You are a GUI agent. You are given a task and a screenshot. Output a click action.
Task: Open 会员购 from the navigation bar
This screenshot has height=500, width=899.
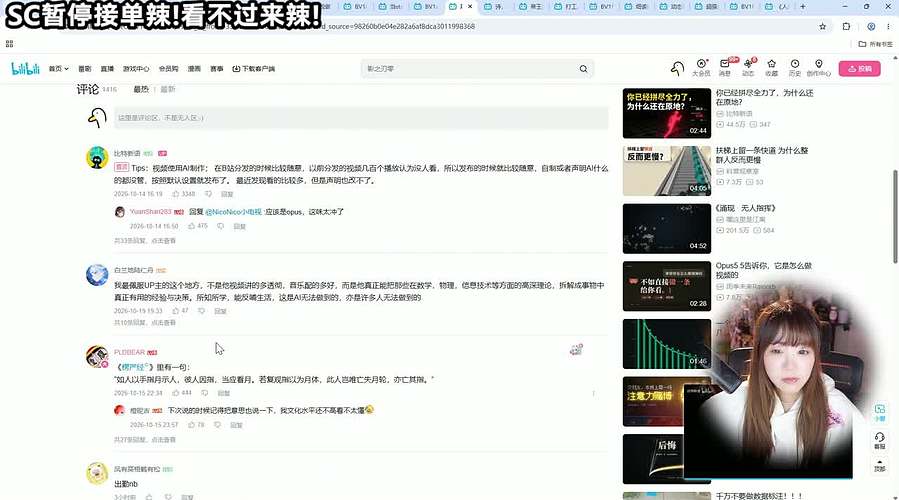[169, 69]
